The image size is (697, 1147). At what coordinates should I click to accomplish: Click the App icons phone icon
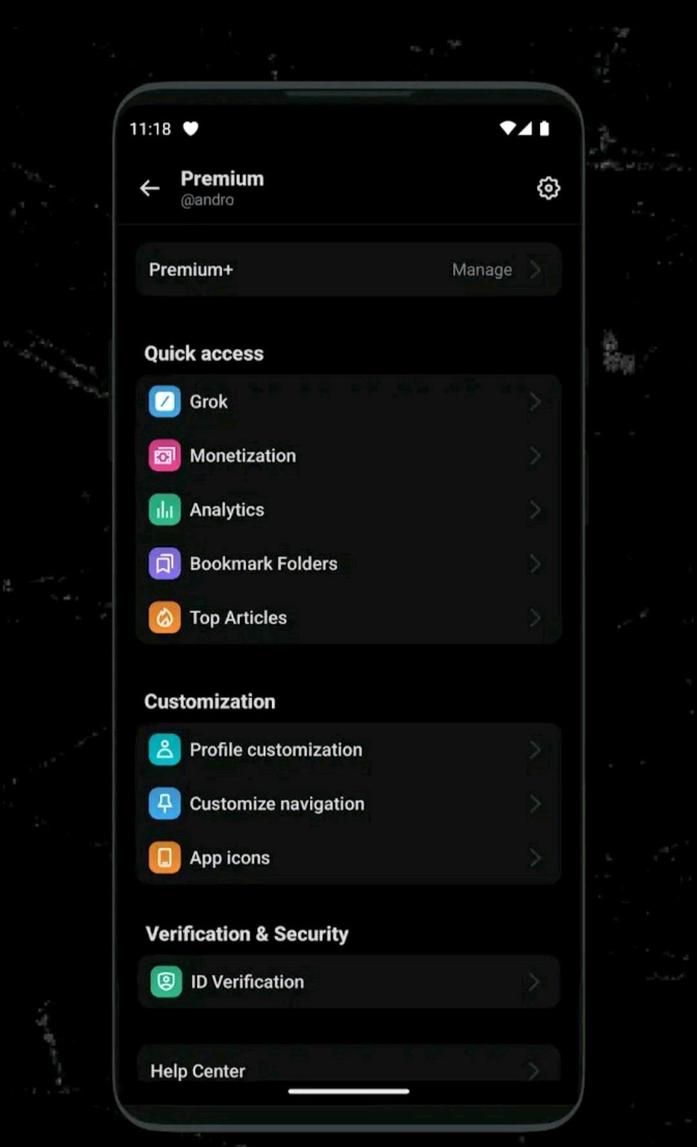[166, 857]
